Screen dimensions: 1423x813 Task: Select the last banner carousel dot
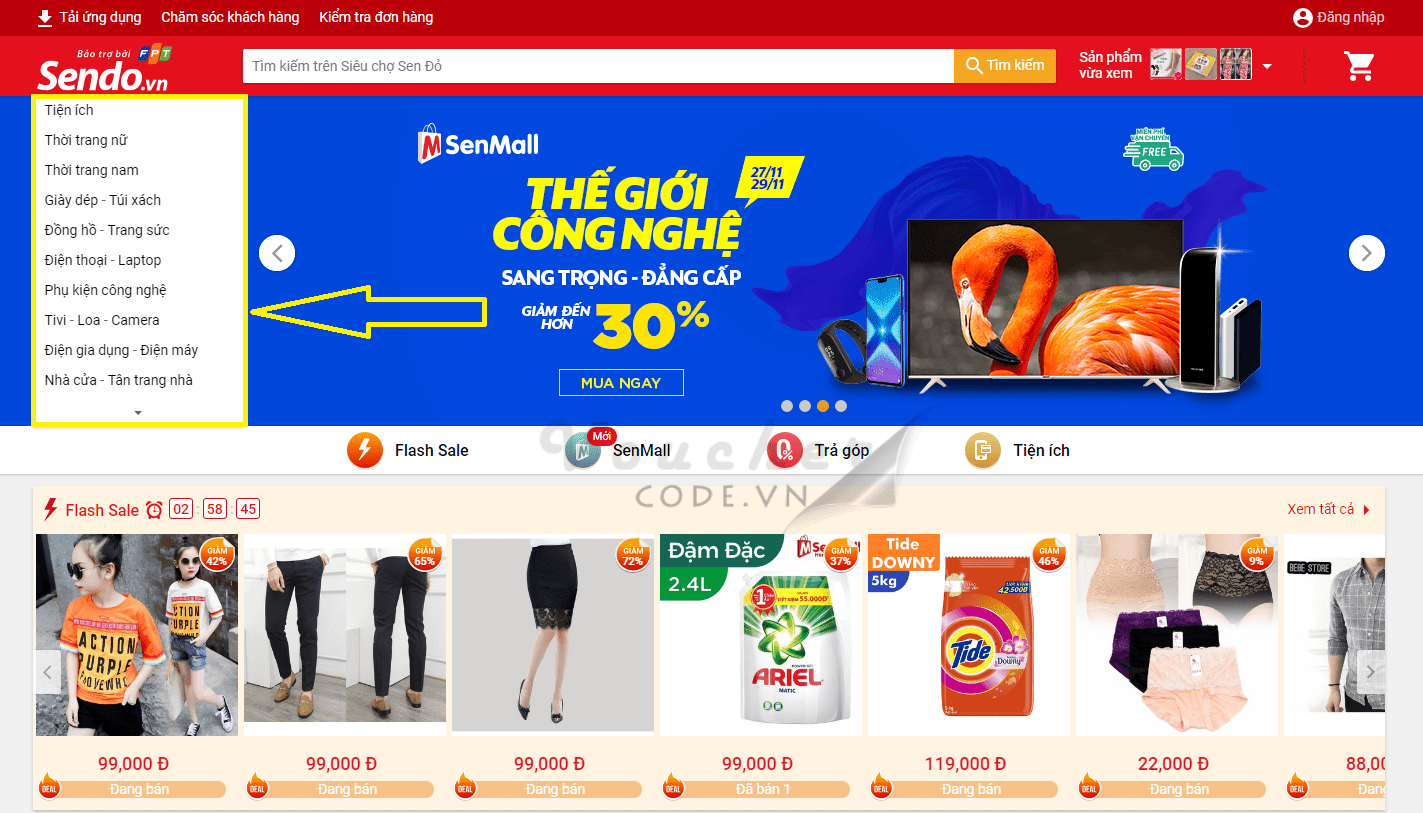[841, 406]
